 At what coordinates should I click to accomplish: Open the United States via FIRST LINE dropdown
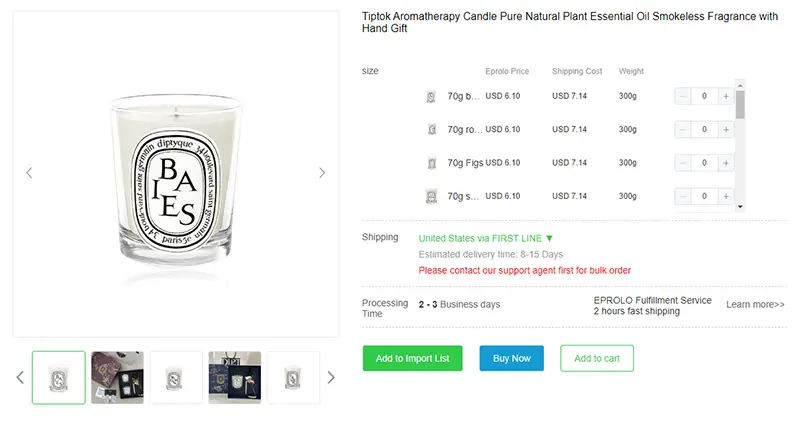point(486,238)
